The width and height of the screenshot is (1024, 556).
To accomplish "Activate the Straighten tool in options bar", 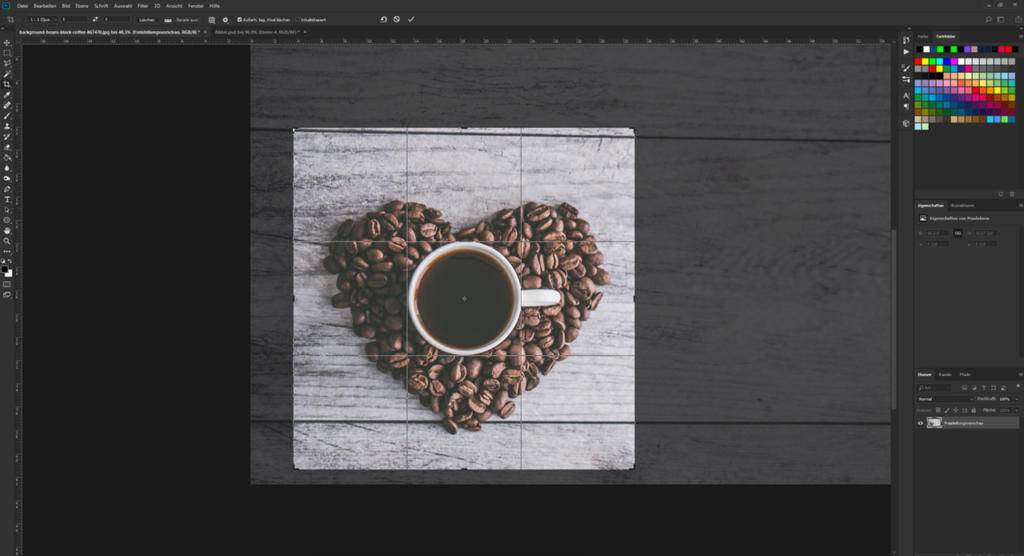I will (x=168, y=20).
